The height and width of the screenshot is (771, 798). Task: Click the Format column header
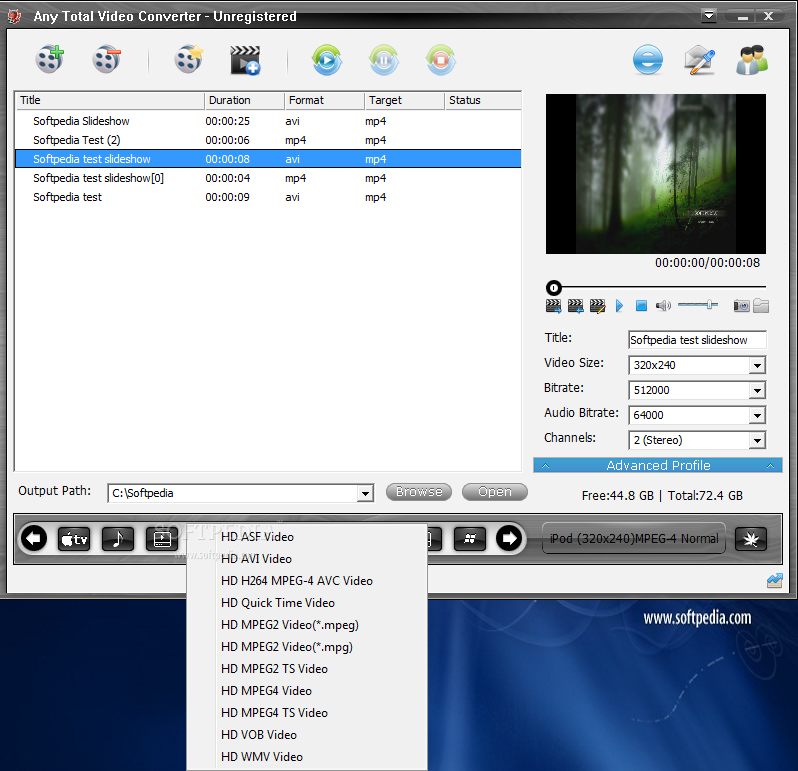[x=324, y=100]
